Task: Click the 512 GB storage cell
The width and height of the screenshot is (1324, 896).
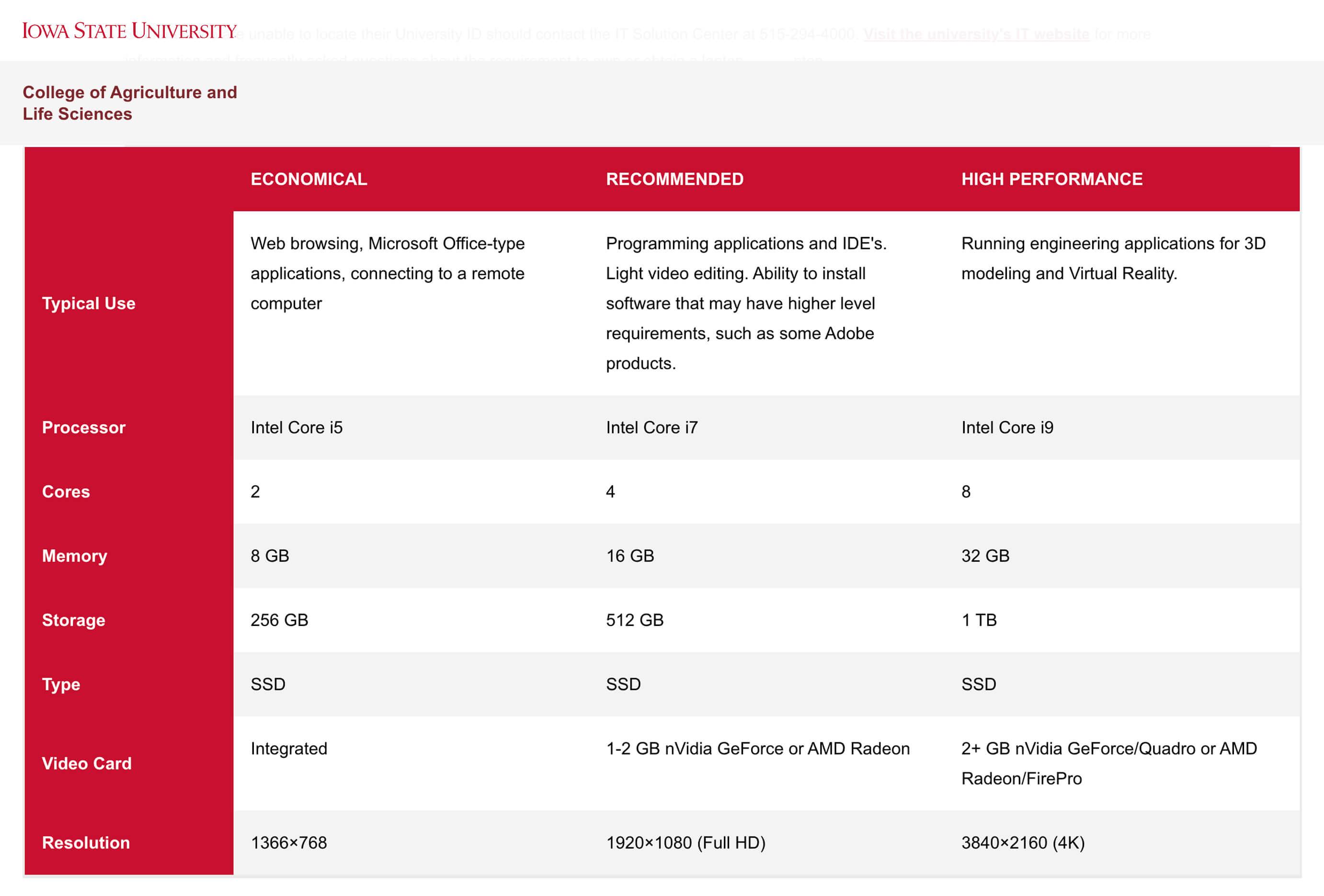Action: [x=635, y=620]
